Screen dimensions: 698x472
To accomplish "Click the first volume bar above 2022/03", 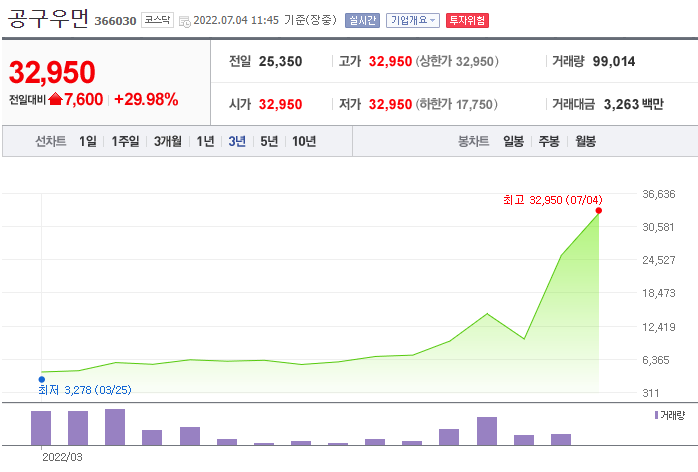I will [41, 428].
